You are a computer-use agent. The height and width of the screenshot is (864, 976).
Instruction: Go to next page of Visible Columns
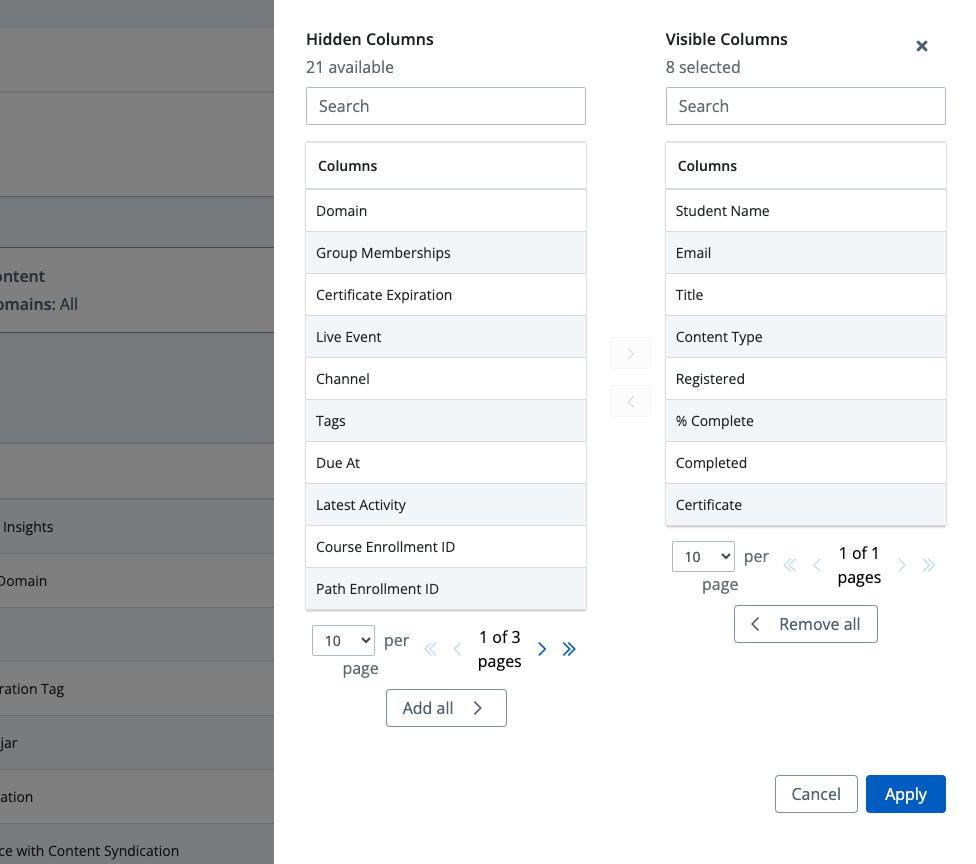coord(901,565)
